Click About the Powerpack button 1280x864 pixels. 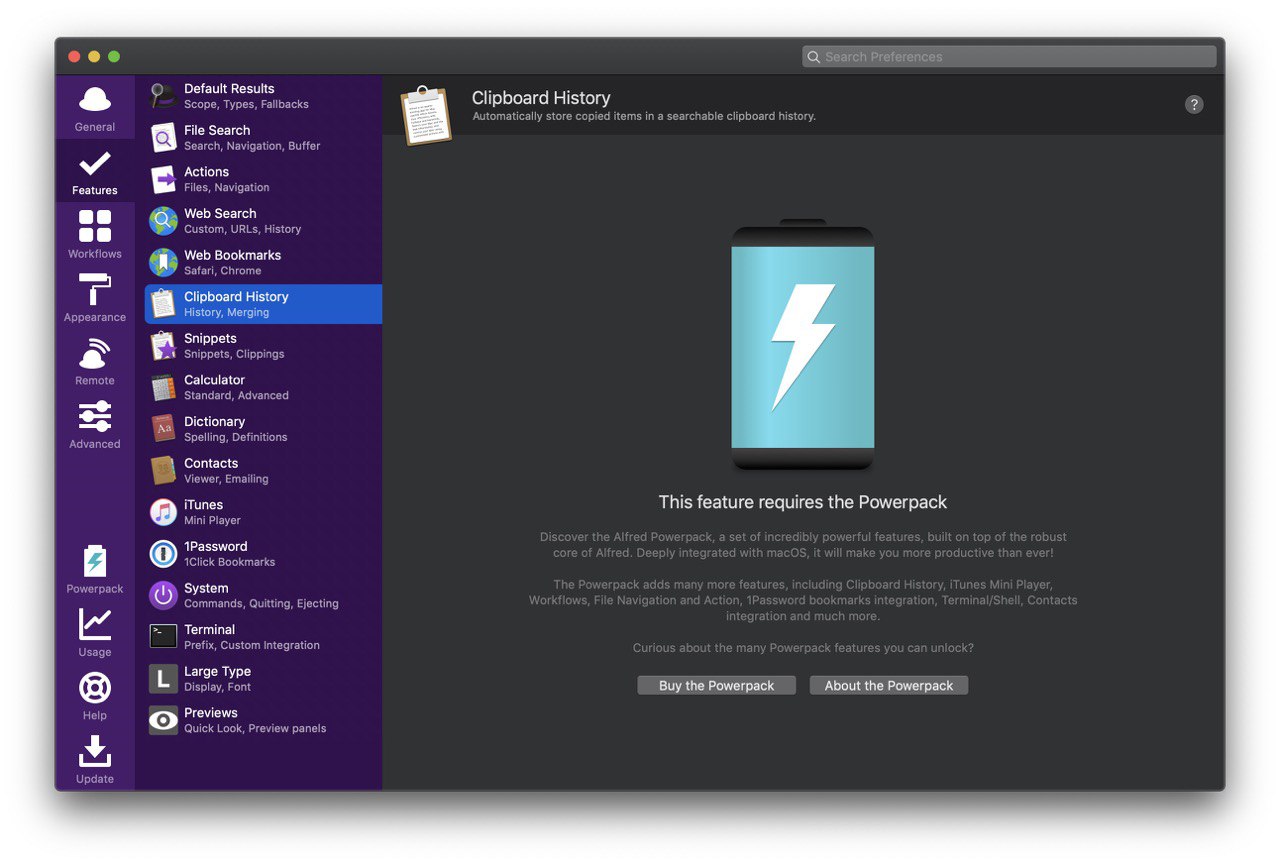pyautogui.click(x=889, y=686)
